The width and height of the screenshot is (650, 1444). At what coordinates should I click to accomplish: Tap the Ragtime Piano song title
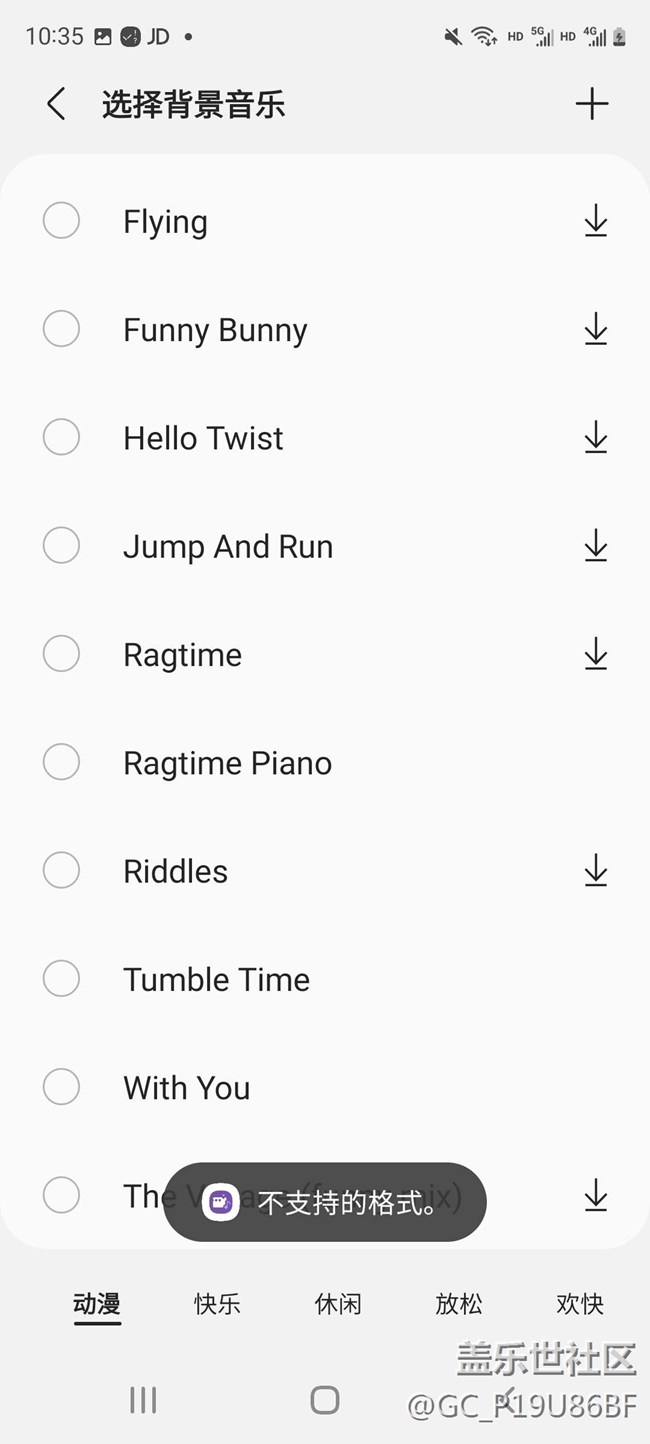227,763
